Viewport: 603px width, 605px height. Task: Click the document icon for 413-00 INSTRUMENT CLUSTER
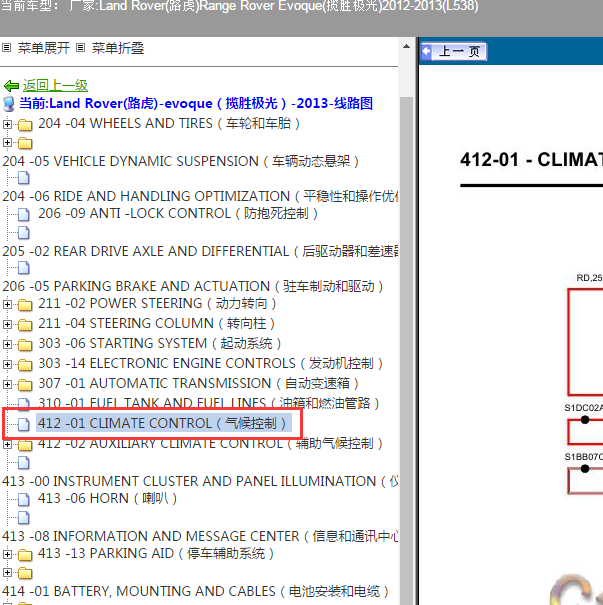coord(24,463)
